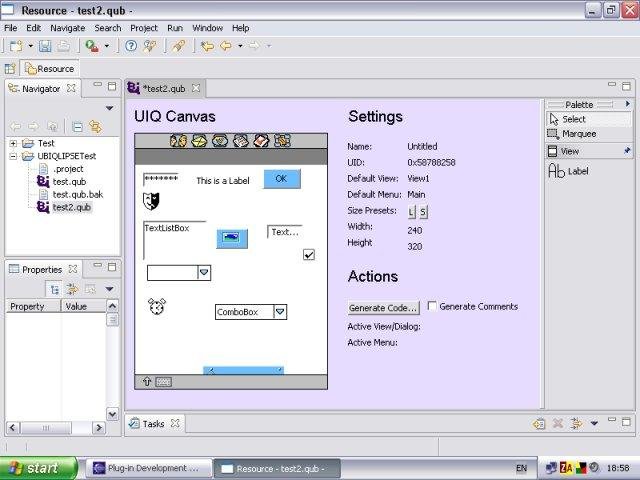Viewport: 640px width, 480px height.
Task: Click the last edit location toolbar icon
Action: [x=207, y=46]
